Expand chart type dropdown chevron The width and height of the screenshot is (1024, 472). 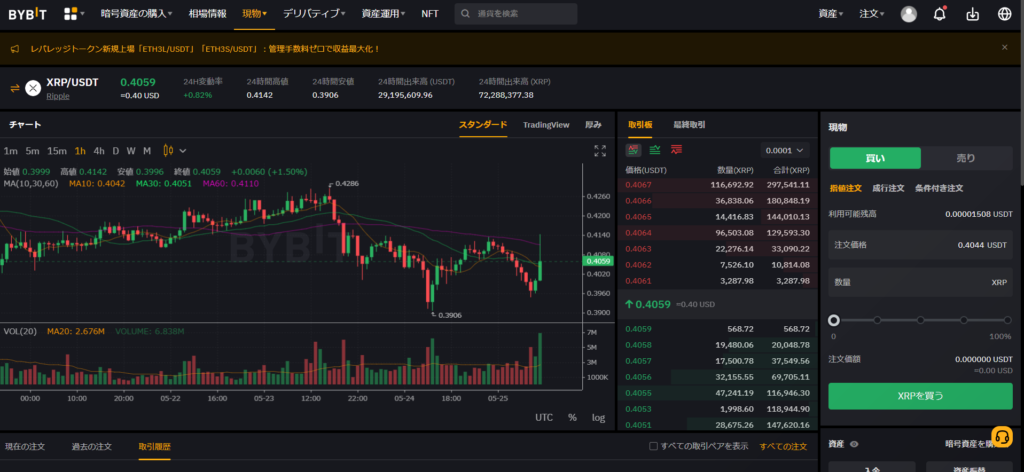[182, 151]
